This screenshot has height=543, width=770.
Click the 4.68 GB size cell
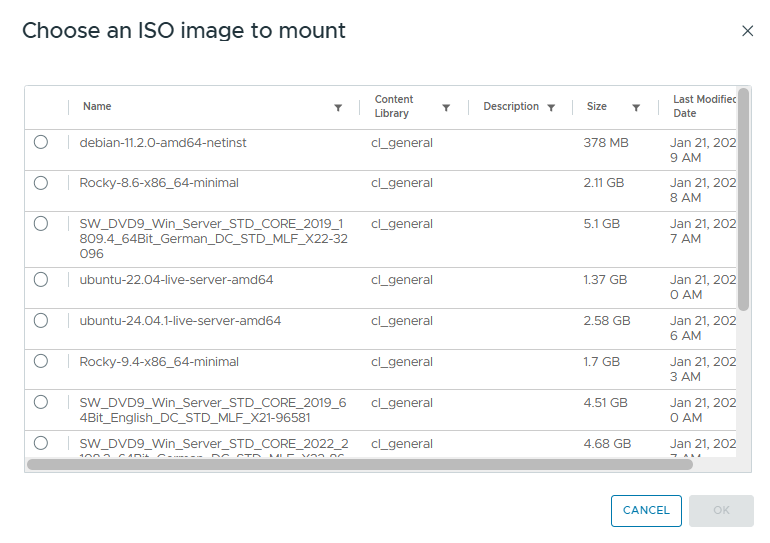607,444
